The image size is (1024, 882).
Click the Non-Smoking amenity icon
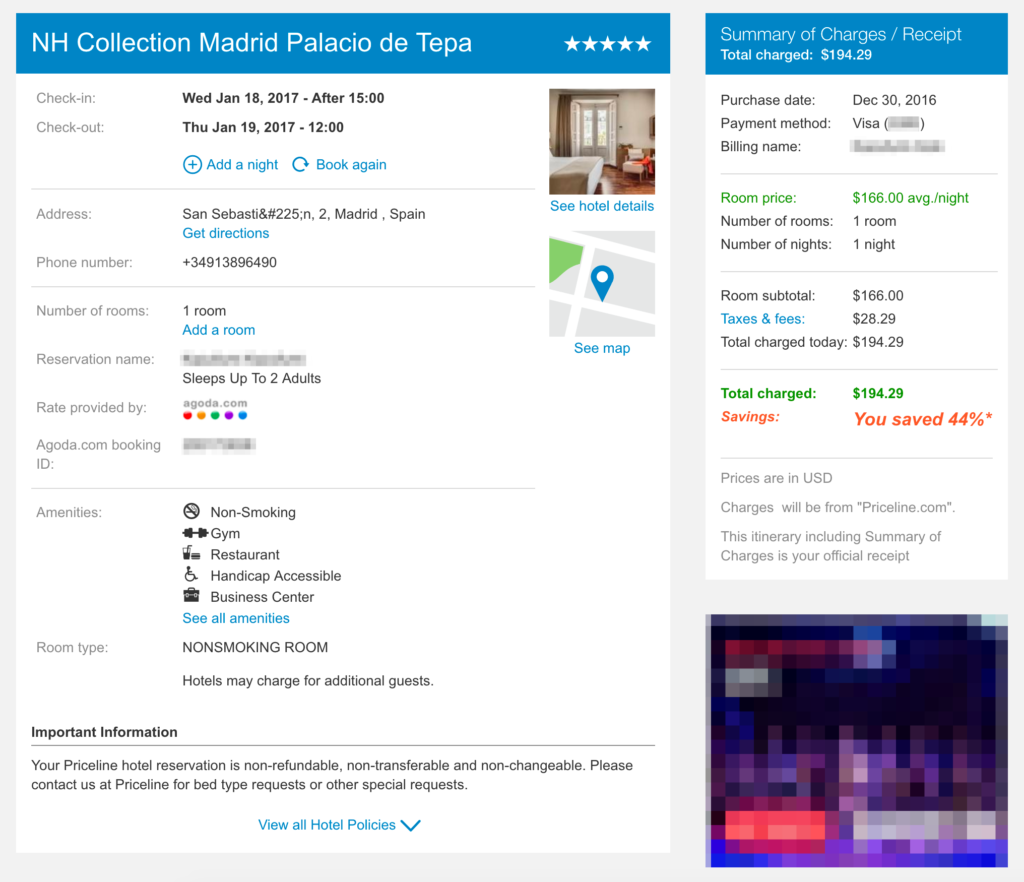(191, 511)
